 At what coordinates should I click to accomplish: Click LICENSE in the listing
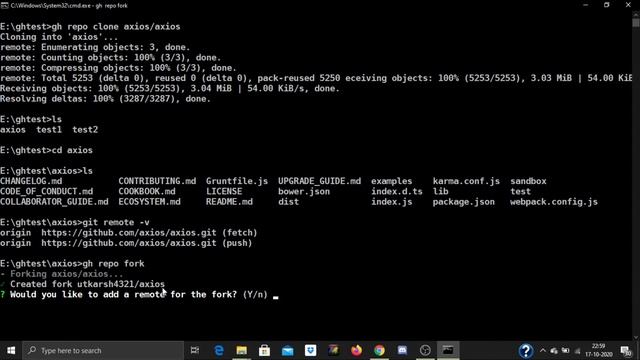point(224,191)
